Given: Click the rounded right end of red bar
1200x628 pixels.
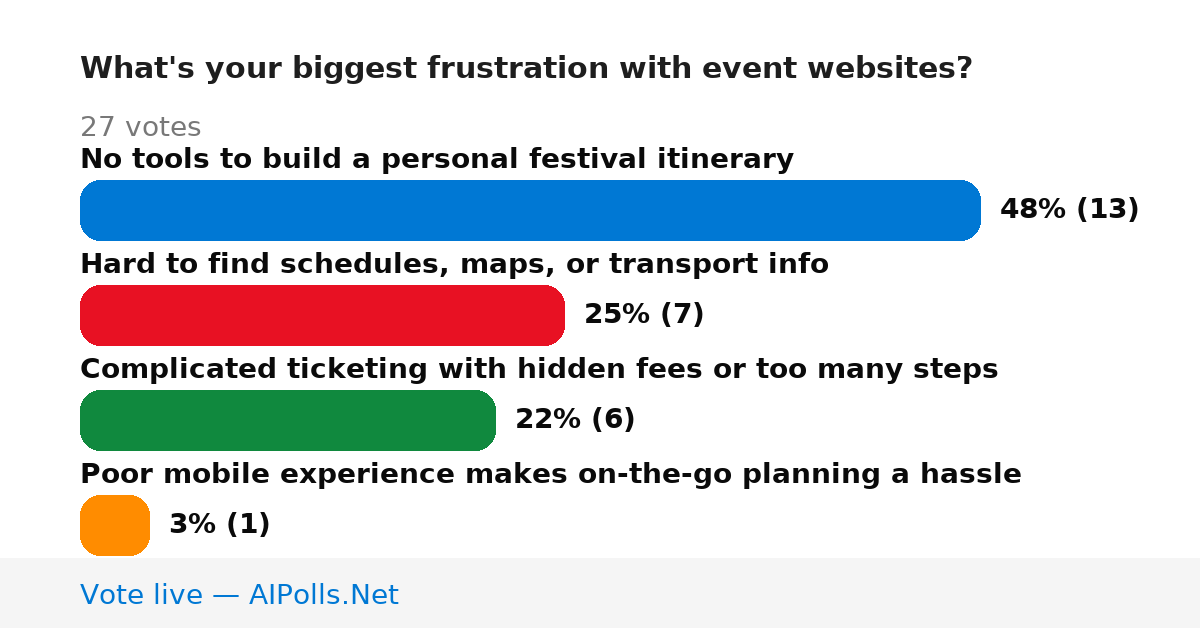Looking at the screenshot, I should pos(550,315).
